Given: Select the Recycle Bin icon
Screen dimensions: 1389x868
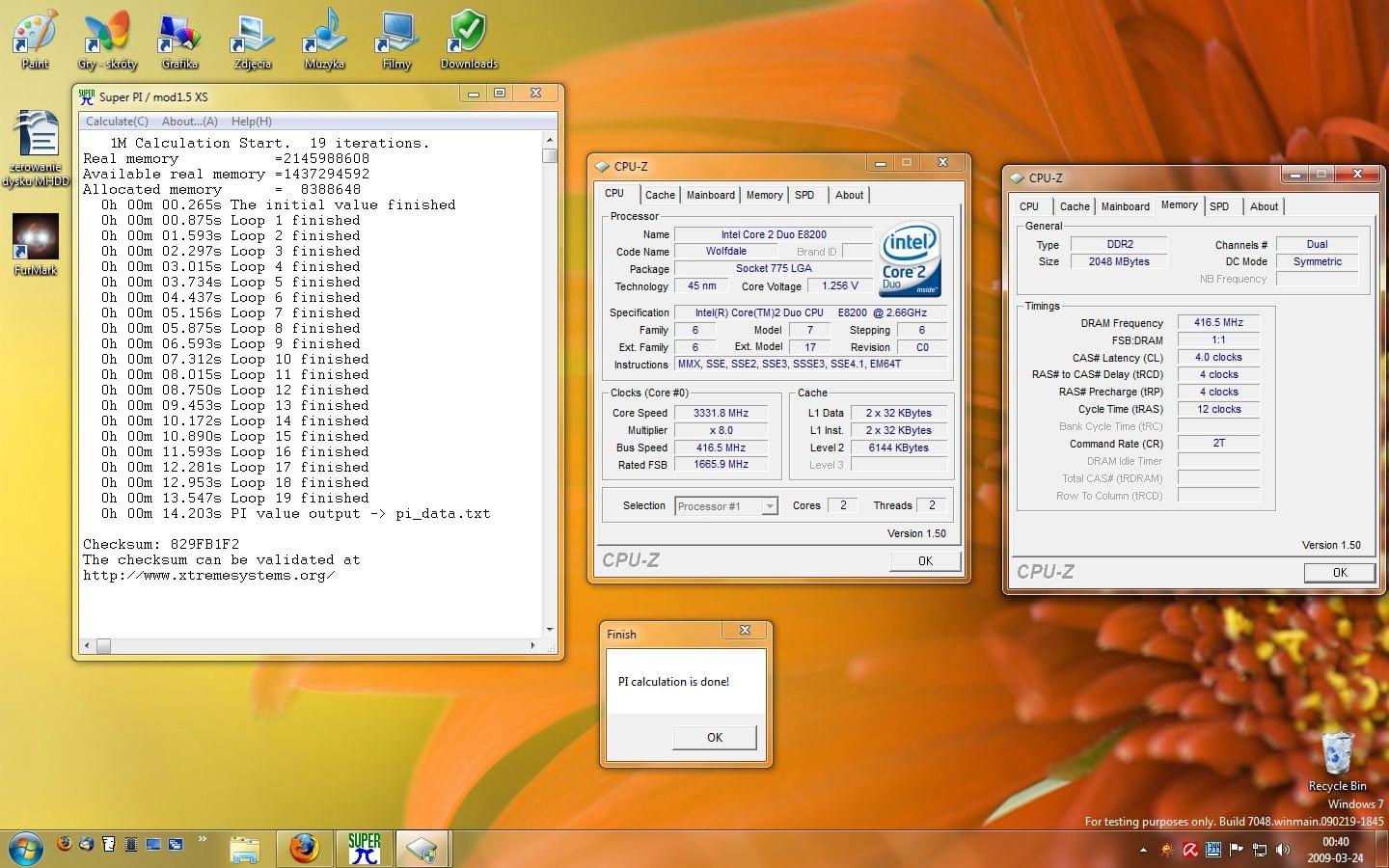Looking at the screenshot, I should point(1337,762).
